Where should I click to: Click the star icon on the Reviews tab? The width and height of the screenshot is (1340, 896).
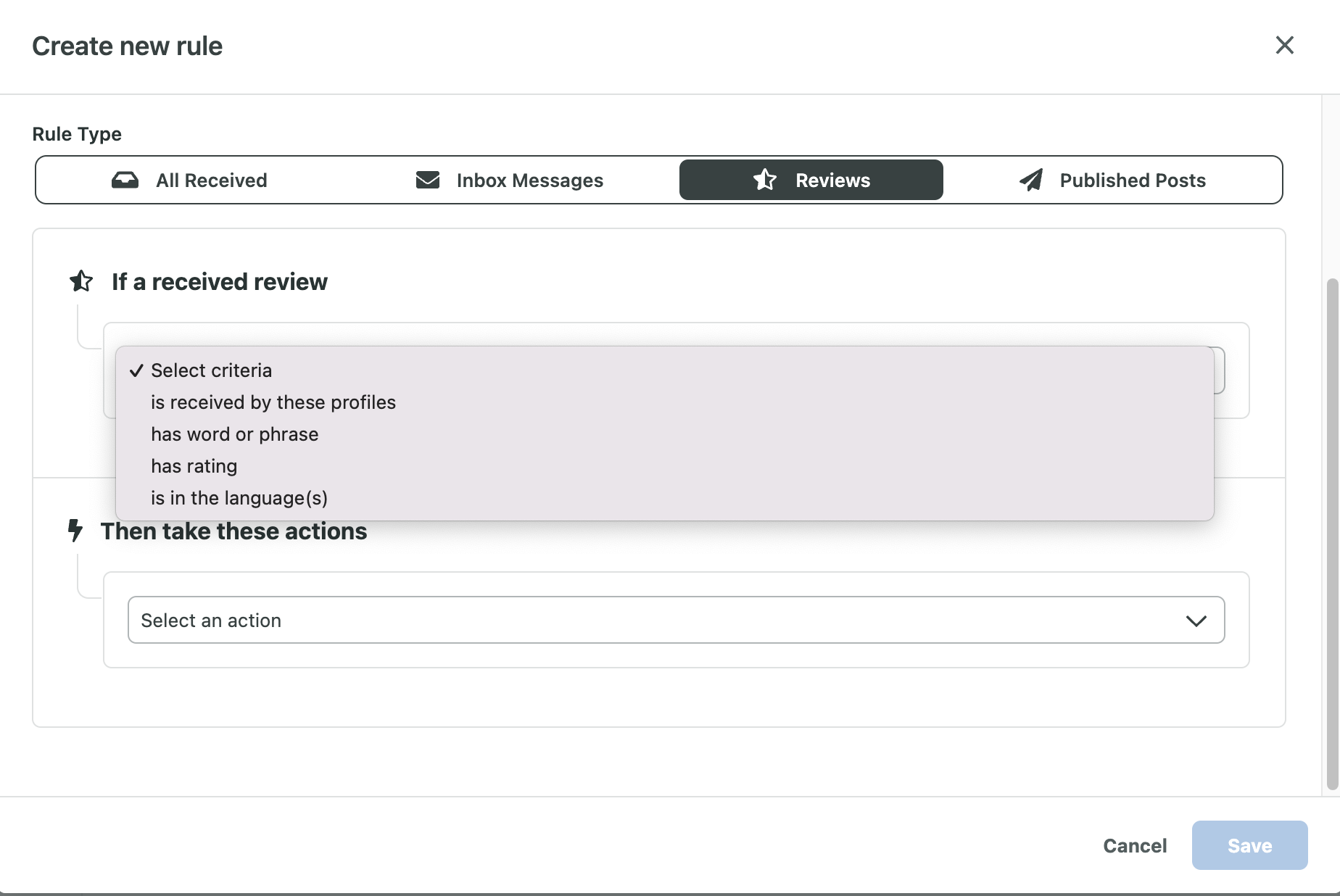[x=765, y=180]
